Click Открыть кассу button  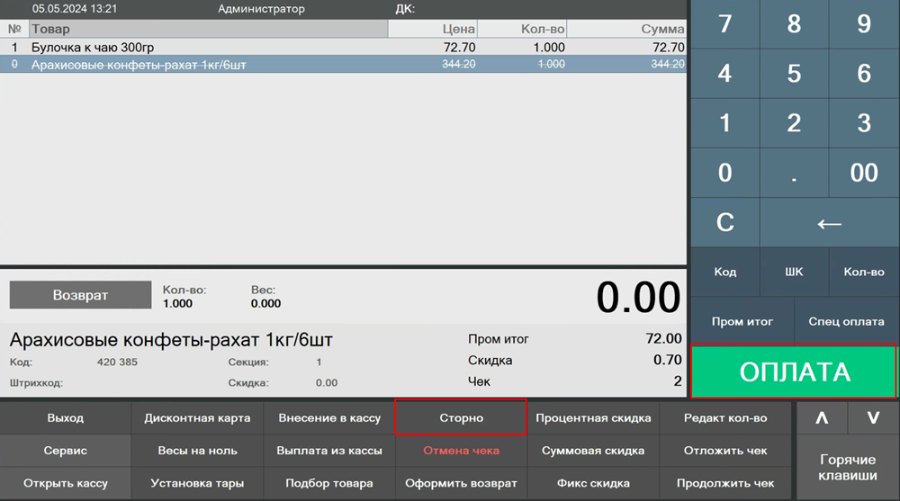tap(65, 483)
